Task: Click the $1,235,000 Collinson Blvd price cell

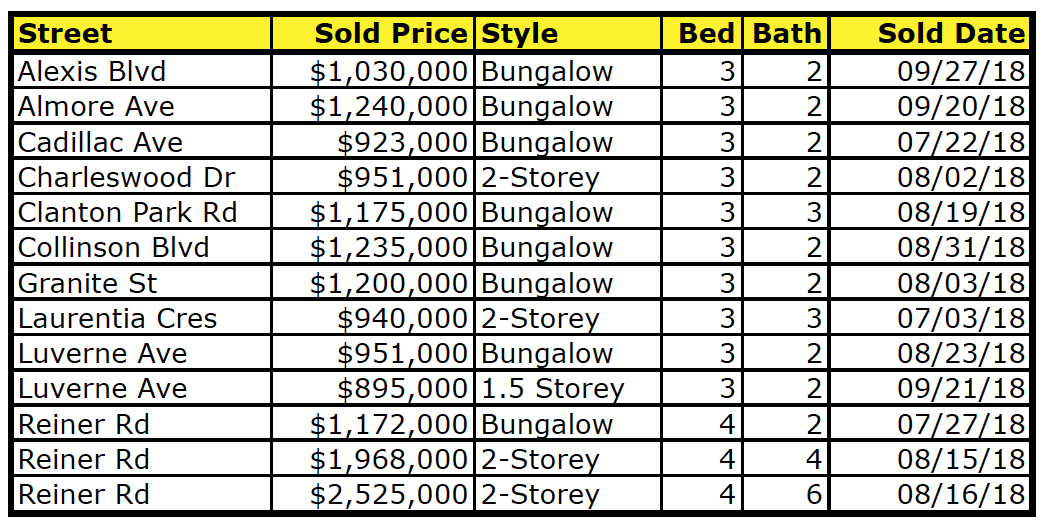Action: pyautogui.click(x=373, y=248)
